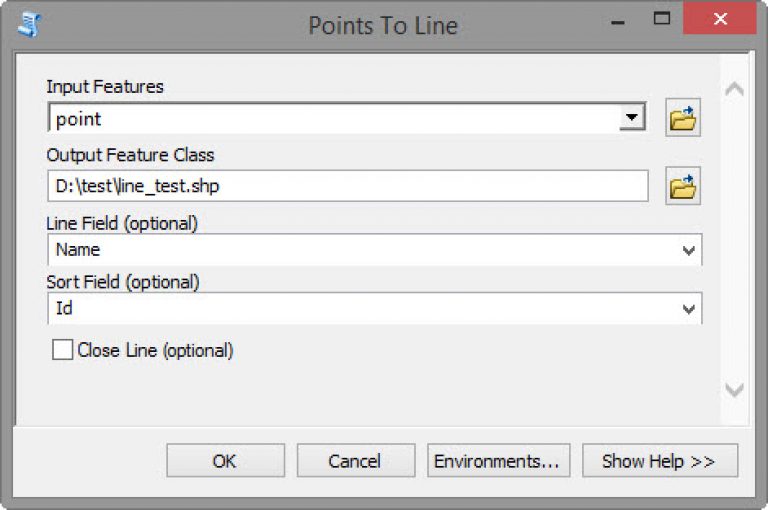Viewport: 768px width, 510px height.
Task: Open browse folder icon for Output Feature Class
Action: (x=683, y=186)
